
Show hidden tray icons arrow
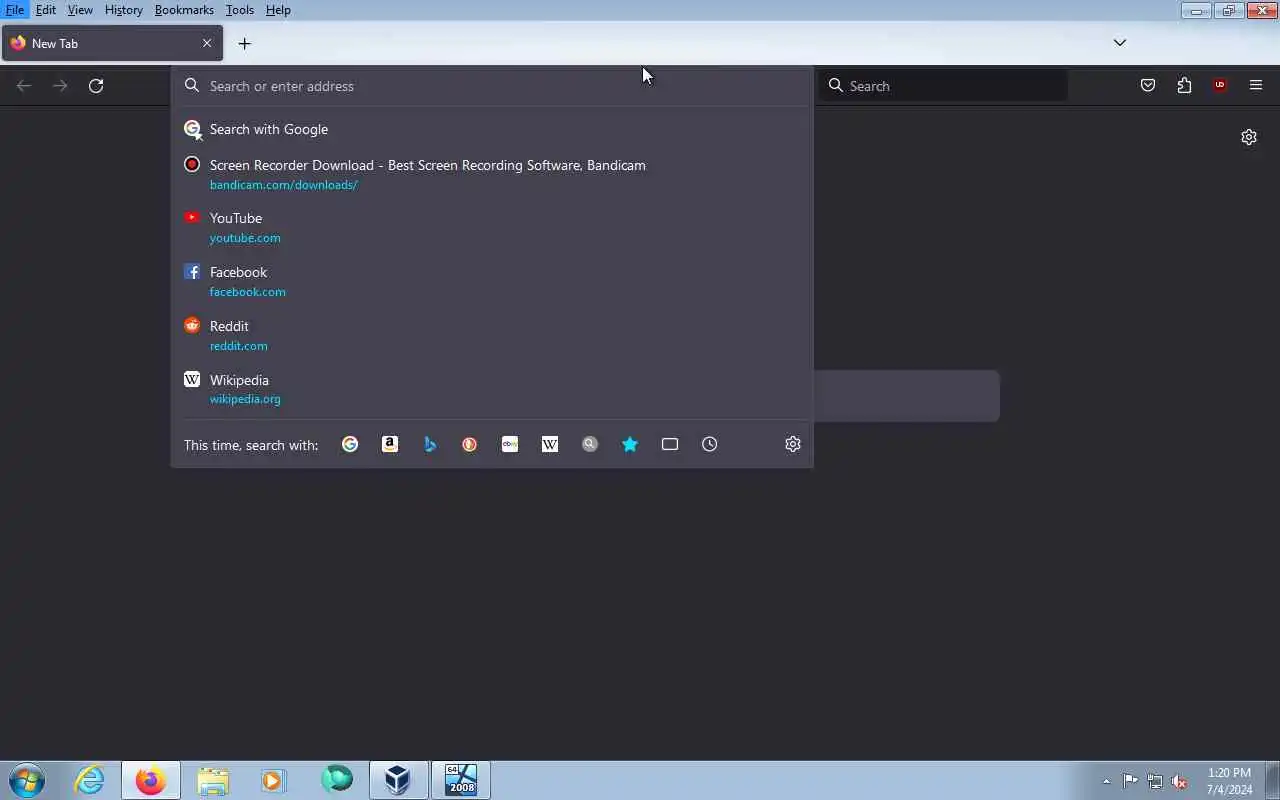coord(1106,781)
